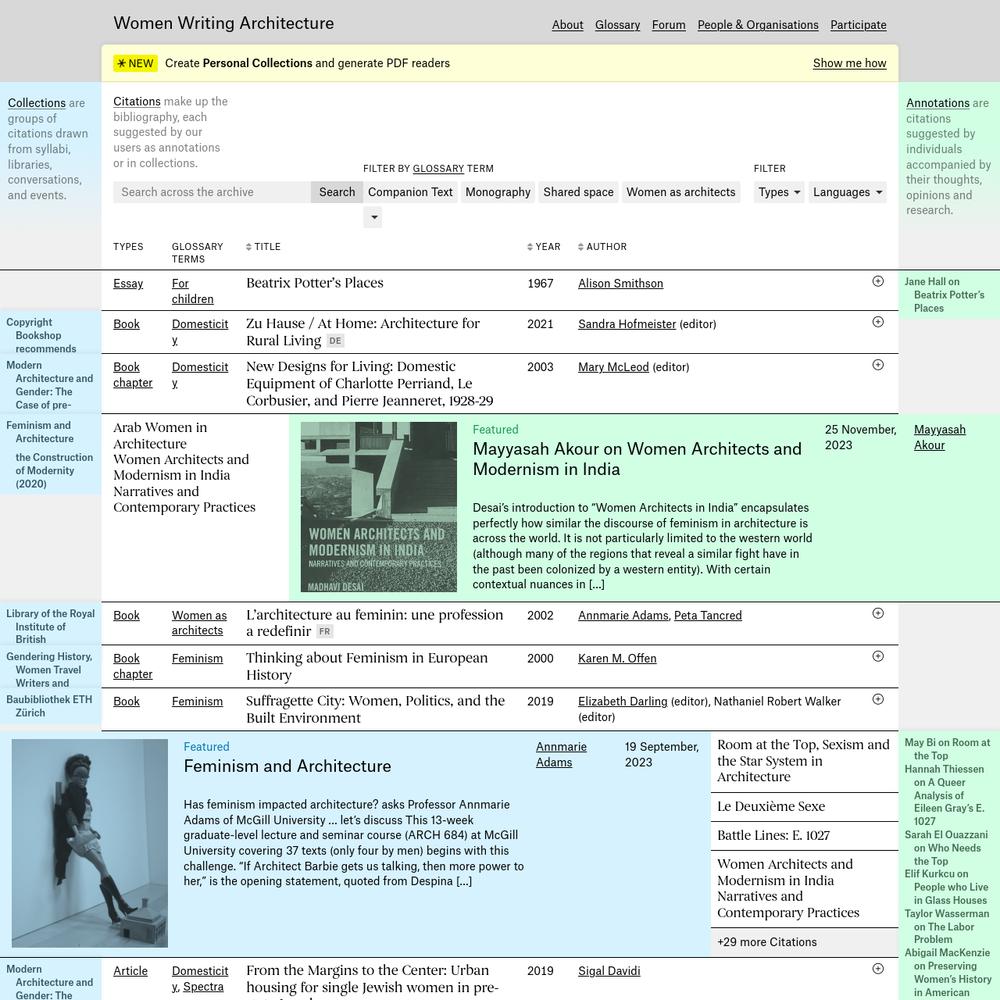Sort citations by title

coord(263,247)
